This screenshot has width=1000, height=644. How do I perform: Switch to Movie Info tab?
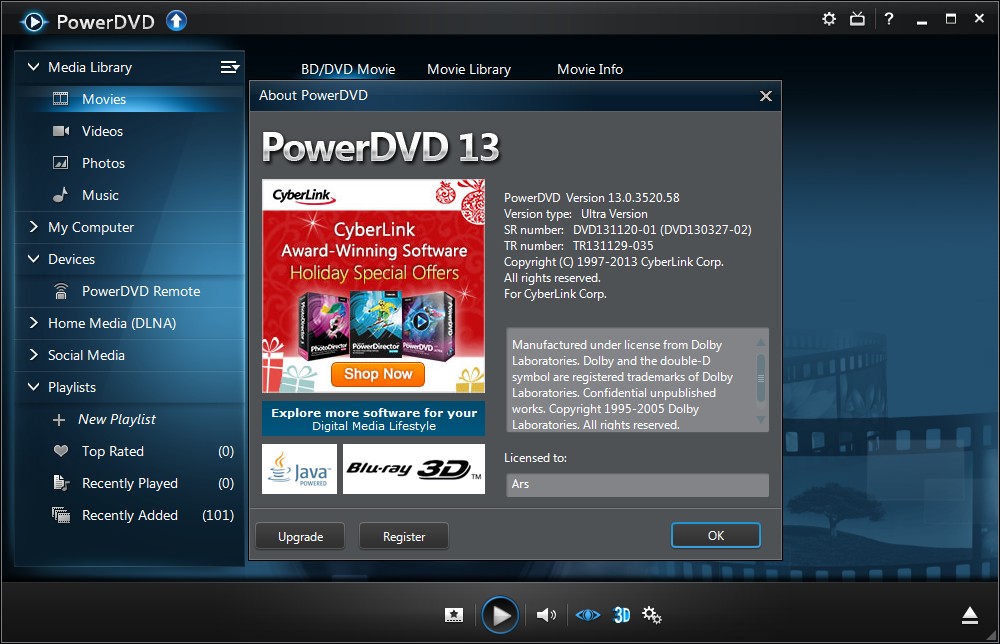pyautogui.click(x=590, y=69)
